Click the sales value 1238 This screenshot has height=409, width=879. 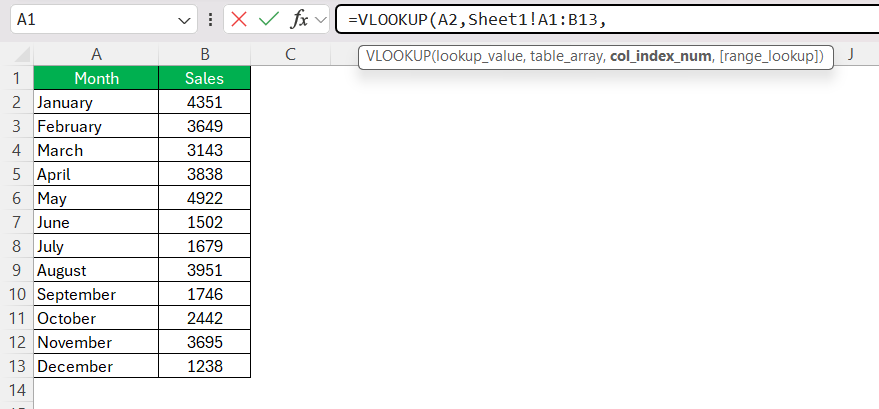click(205, 366)
